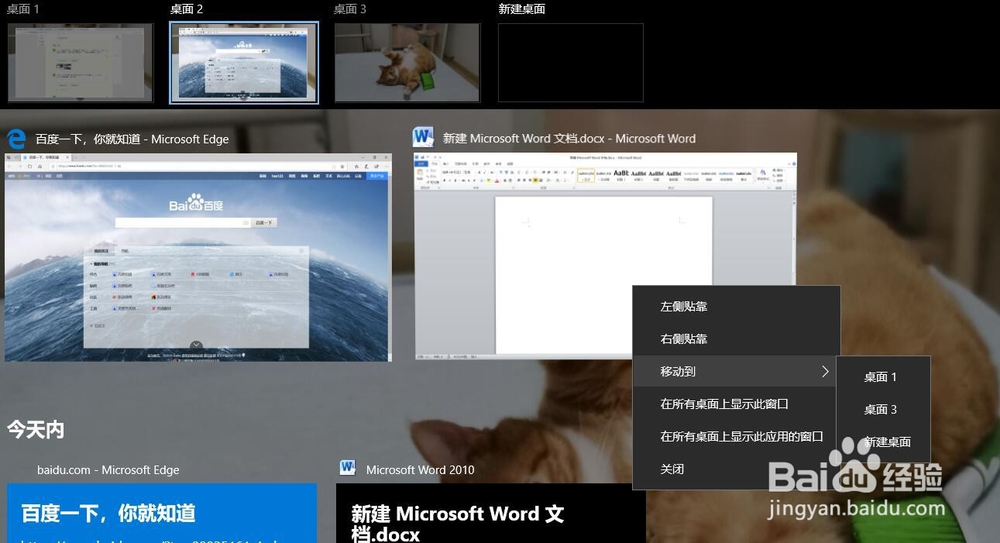Click the baidu.com - Microsoft Edge label
The image size is (1000, 543).
click(x=108, y=470)
